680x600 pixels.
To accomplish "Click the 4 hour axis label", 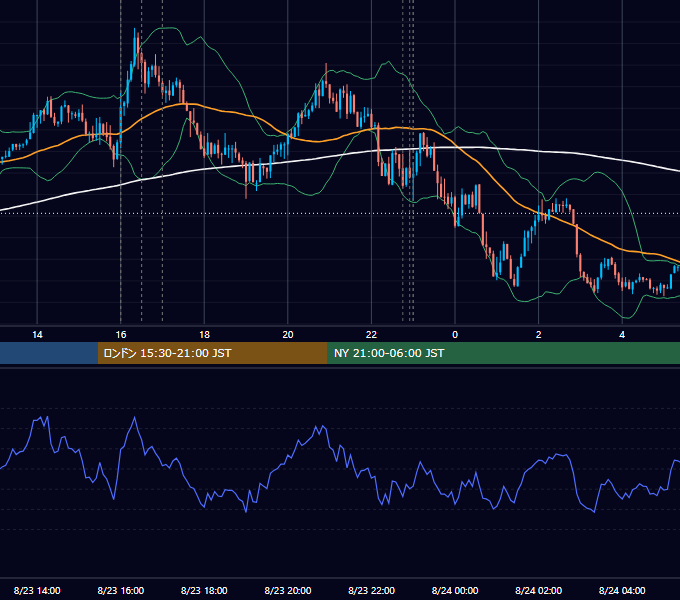I will coord(622,335).
